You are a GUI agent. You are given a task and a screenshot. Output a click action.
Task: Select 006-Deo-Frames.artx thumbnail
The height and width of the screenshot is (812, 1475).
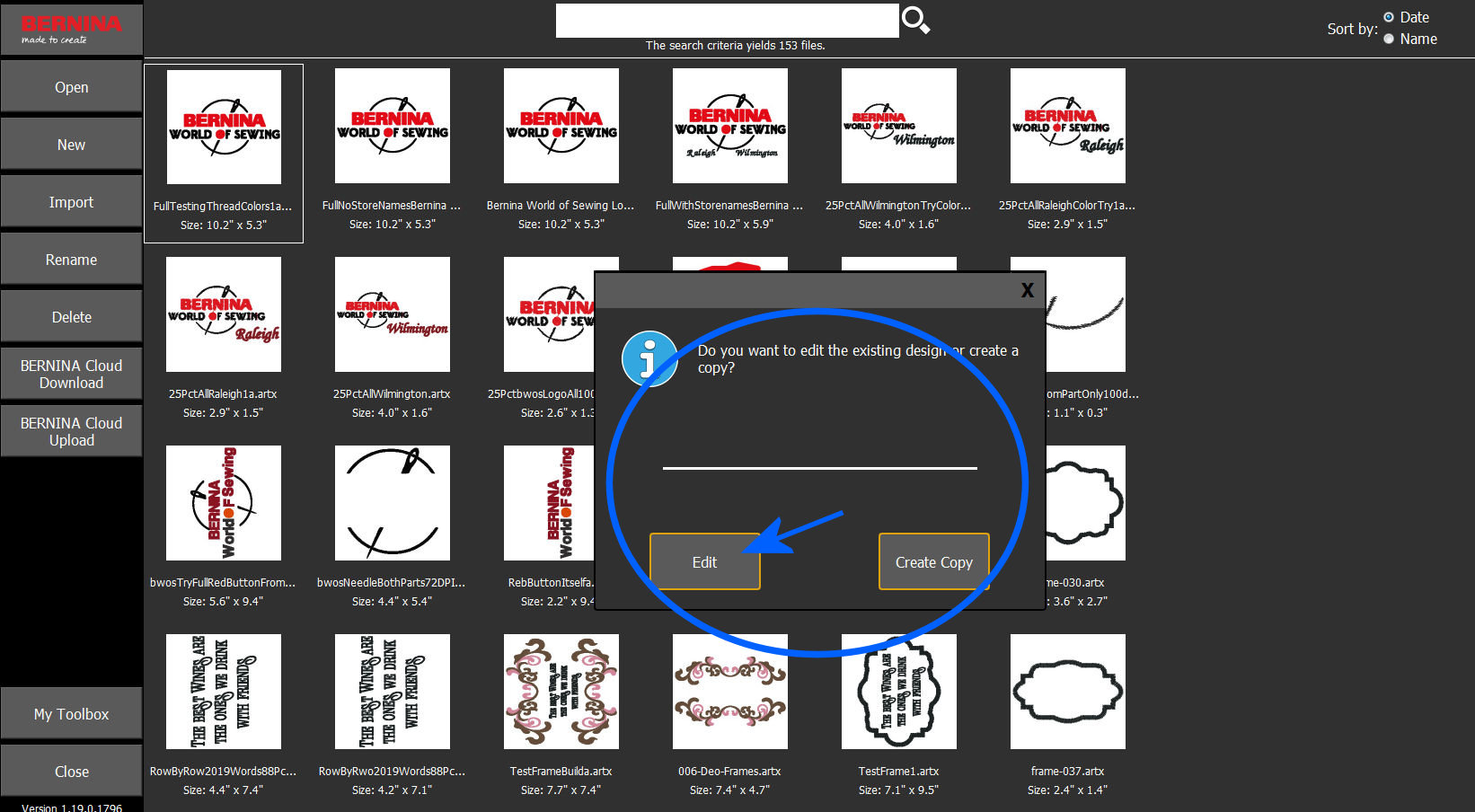tap(730, 692)
